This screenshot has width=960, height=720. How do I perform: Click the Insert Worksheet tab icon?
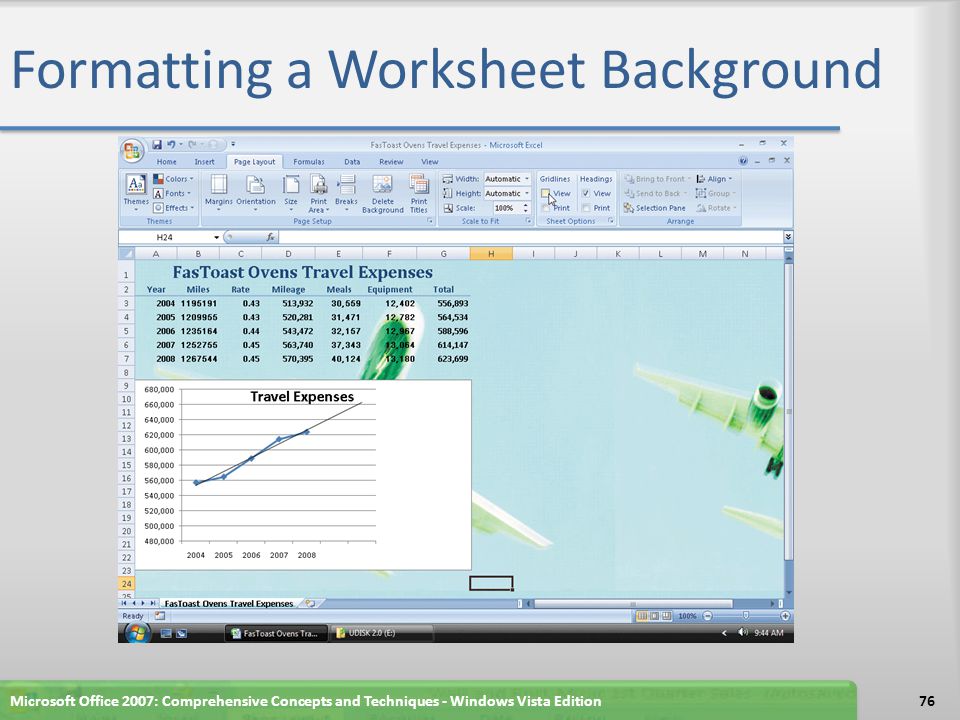point(310,603)
